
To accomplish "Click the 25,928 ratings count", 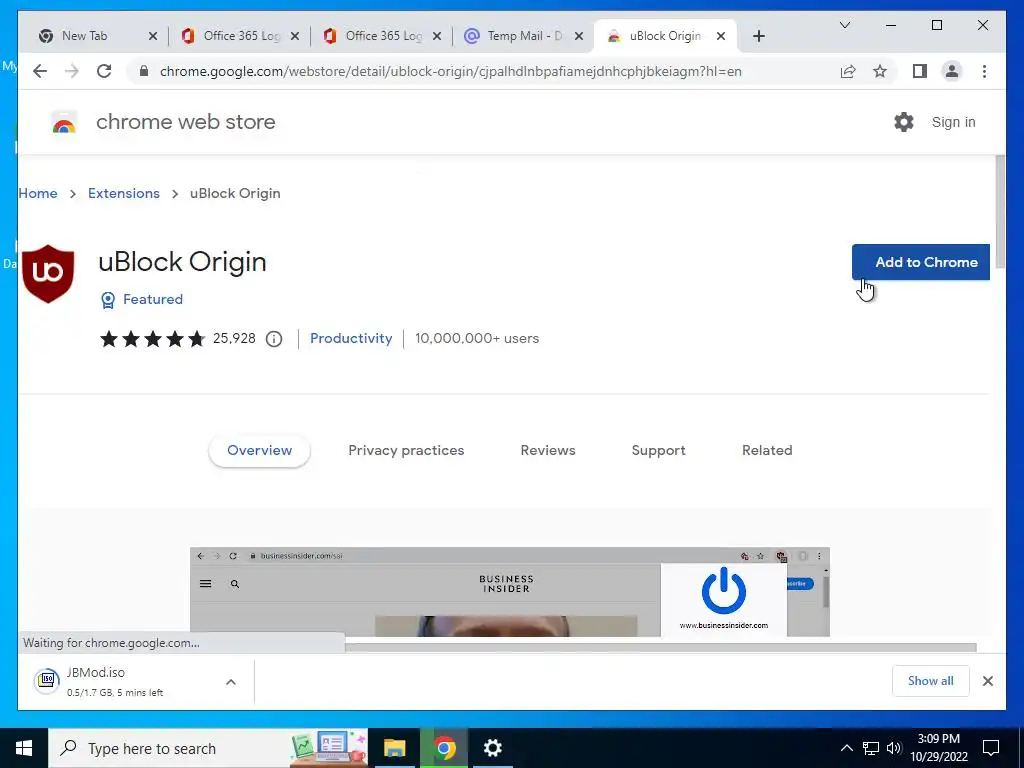I will tap(234, 338).
